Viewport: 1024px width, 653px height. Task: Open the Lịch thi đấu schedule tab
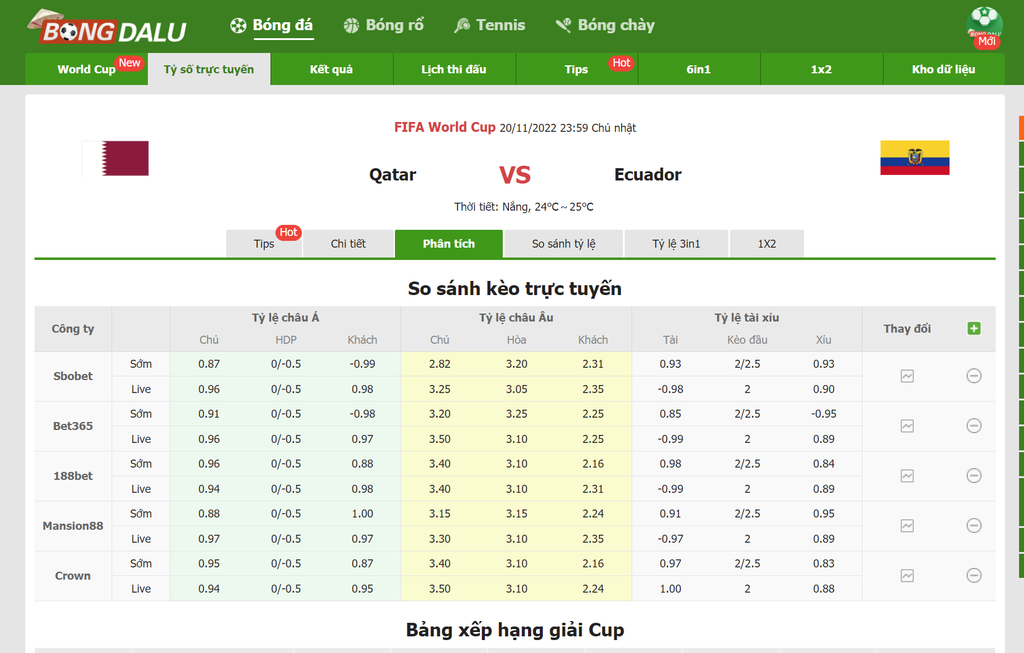pyautogui.click(x=454, y=69)
